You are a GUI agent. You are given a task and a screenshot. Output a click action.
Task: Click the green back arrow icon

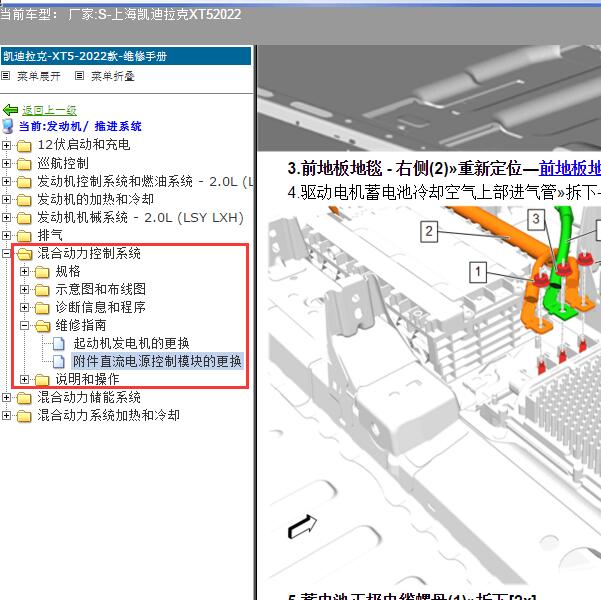(x=10, y=110)
